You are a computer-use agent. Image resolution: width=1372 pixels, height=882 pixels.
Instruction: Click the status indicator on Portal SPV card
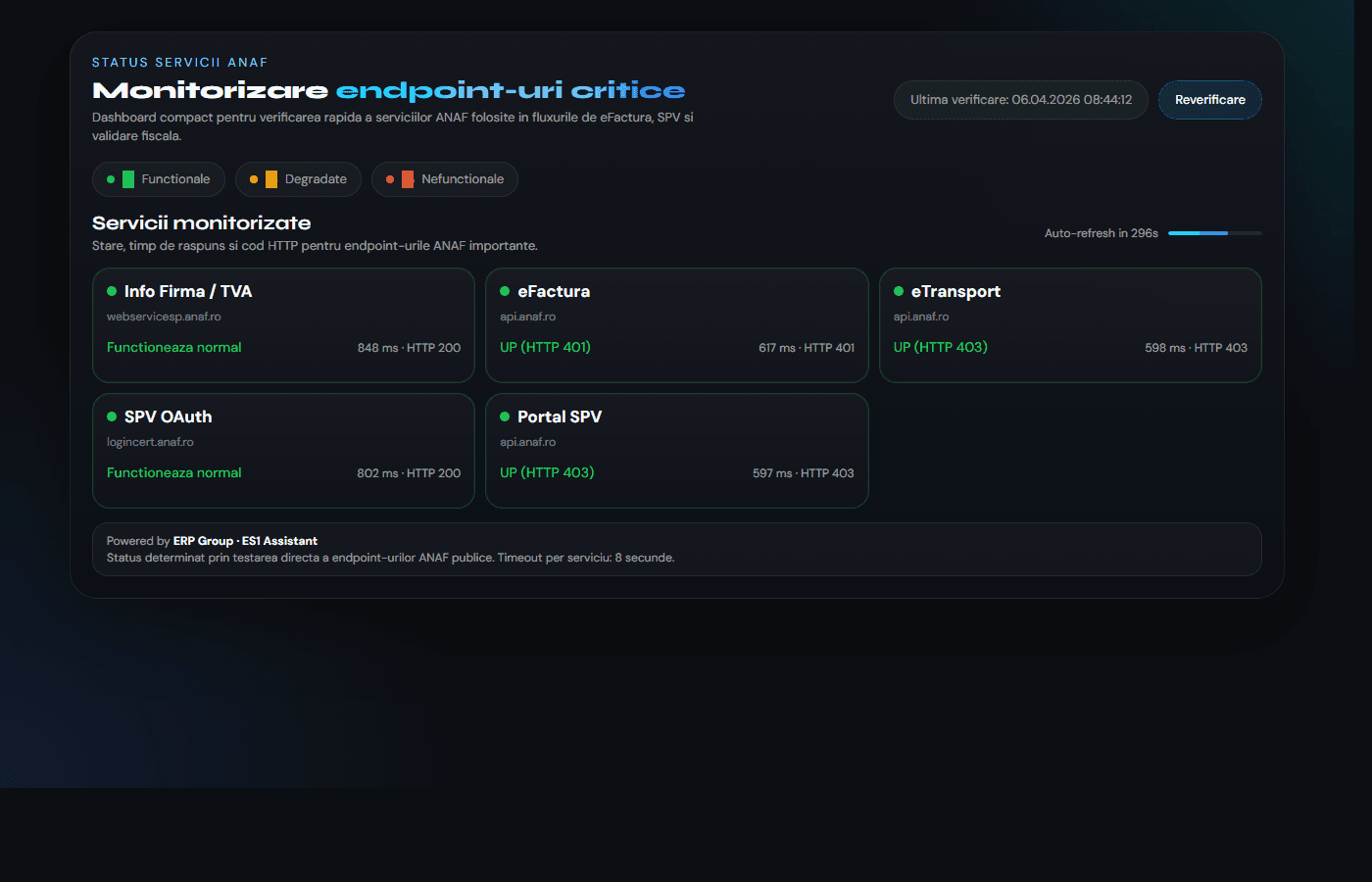(504, 416)
